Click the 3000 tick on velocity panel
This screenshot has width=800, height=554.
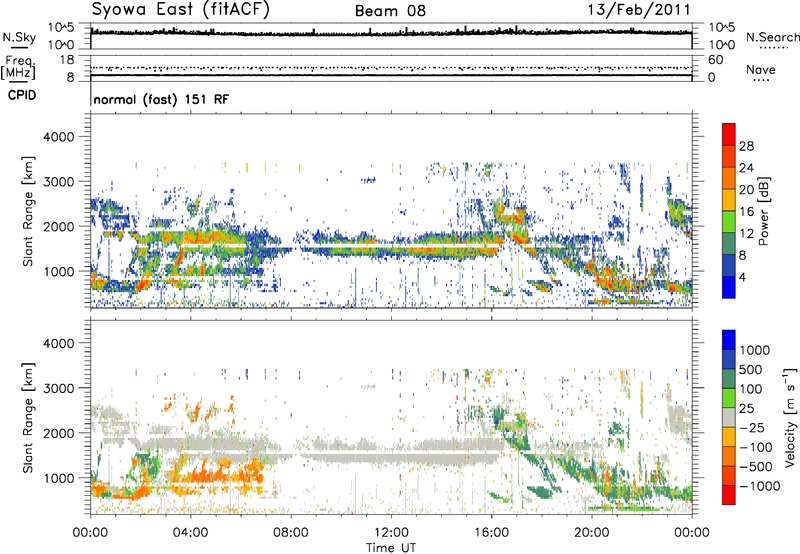pyautogui.click(x=58, y=388)
